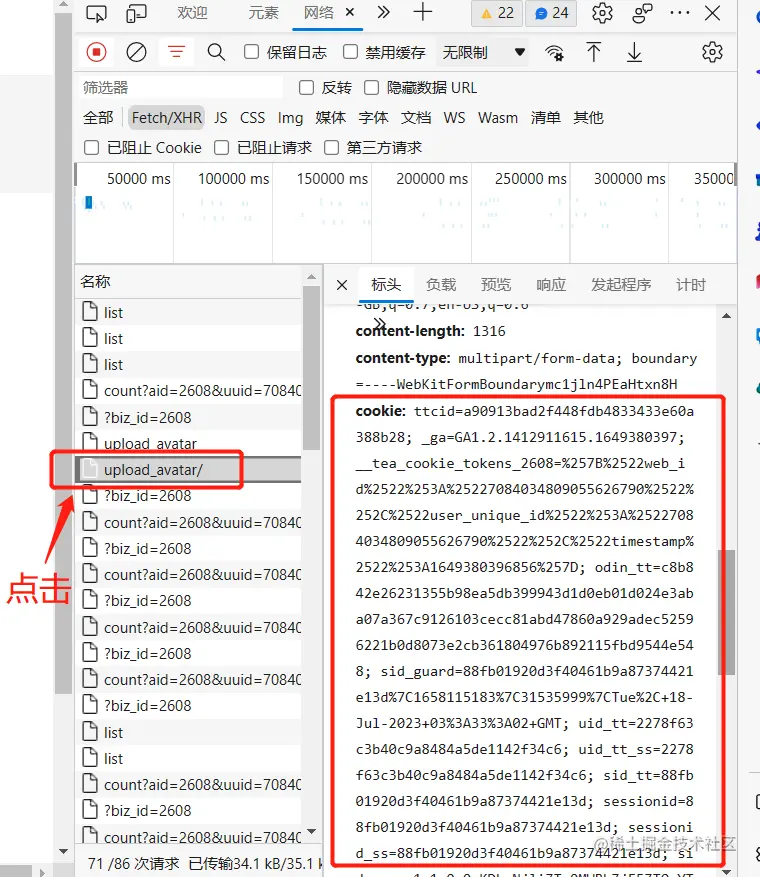The width and height of the screenshot is (760, 877).
Task: Click request list scrollbar thumb
Action: pyautogui.click(x=311, y=368)
